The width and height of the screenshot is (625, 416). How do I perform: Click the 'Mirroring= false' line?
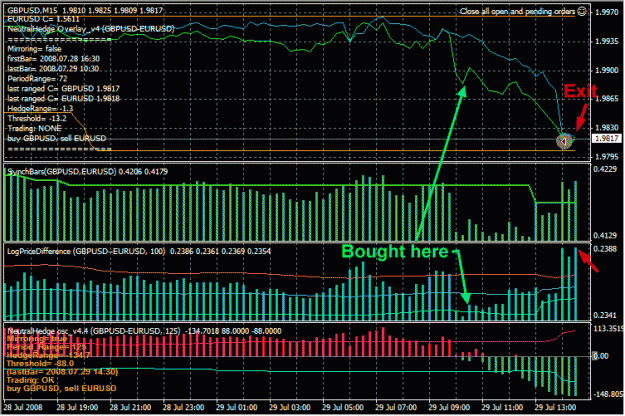[x=34, y=49]
